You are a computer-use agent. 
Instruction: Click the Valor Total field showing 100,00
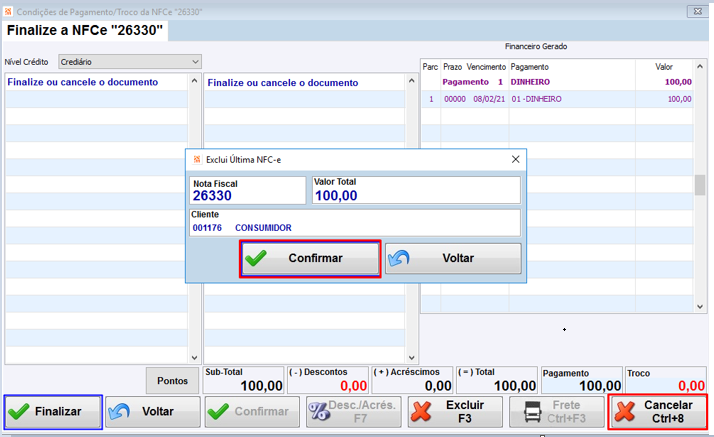(416, 190)
